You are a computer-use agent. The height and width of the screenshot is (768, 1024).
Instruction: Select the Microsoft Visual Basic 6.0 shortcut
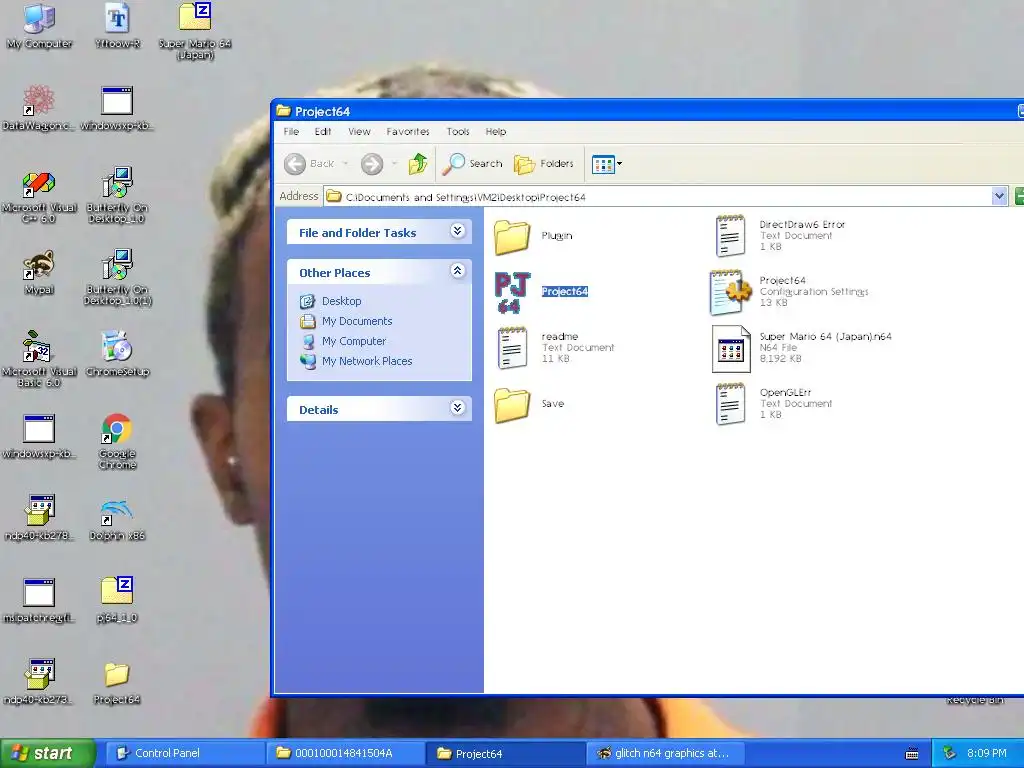coord(39,359)
